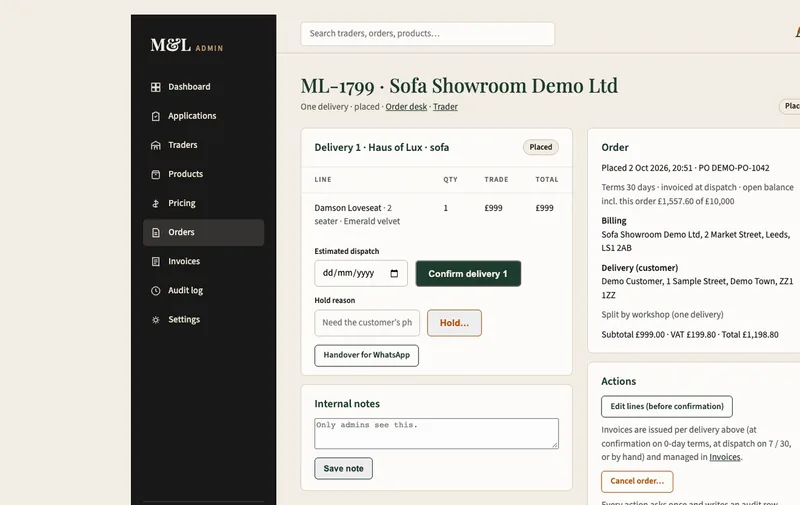This screenshot has height=505, width=800.
Task: Open Dashboard in the sidebar
Action: [x=204, y=87]
